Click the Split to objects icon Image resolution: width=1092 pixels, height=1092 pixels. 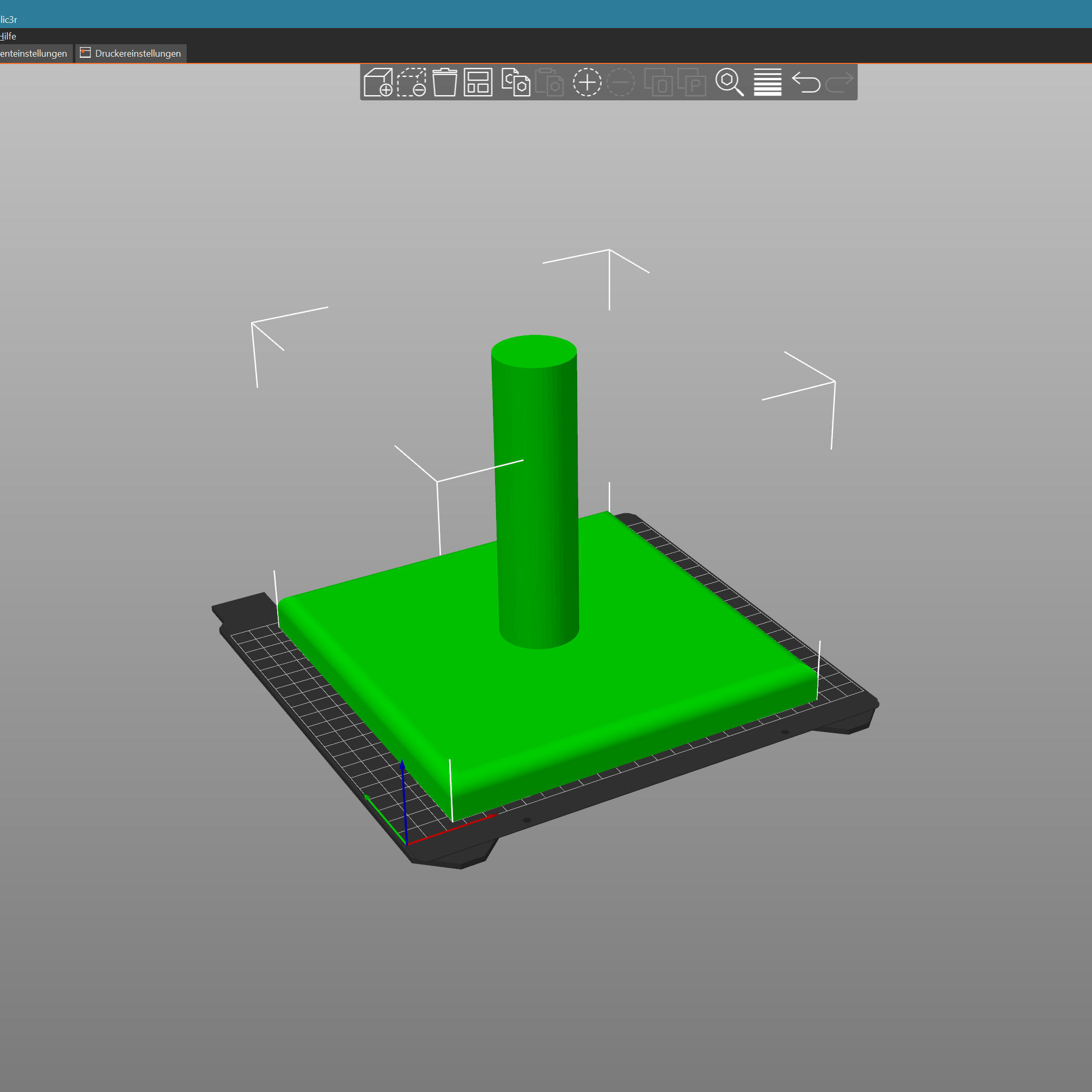(x=658, y=83)
